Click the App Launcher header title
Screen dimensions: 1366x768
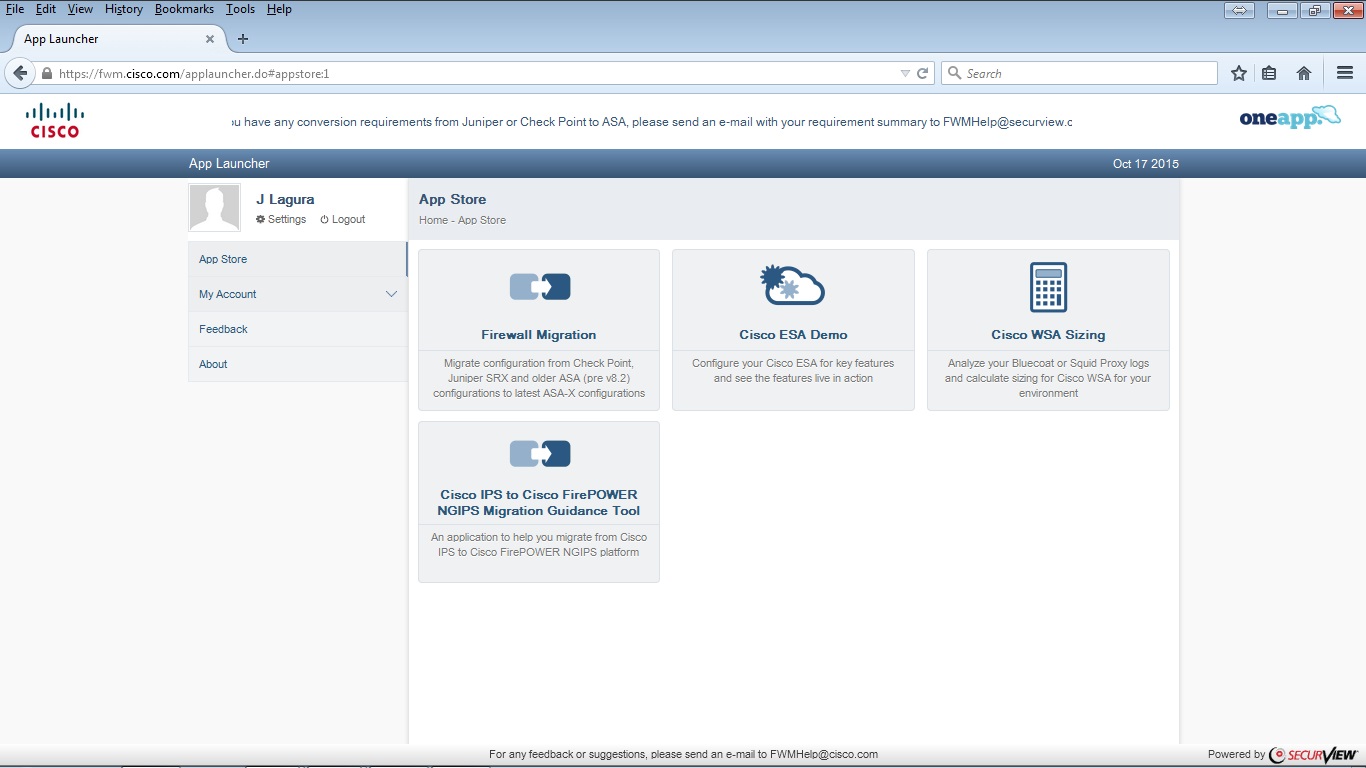point(229,164)
